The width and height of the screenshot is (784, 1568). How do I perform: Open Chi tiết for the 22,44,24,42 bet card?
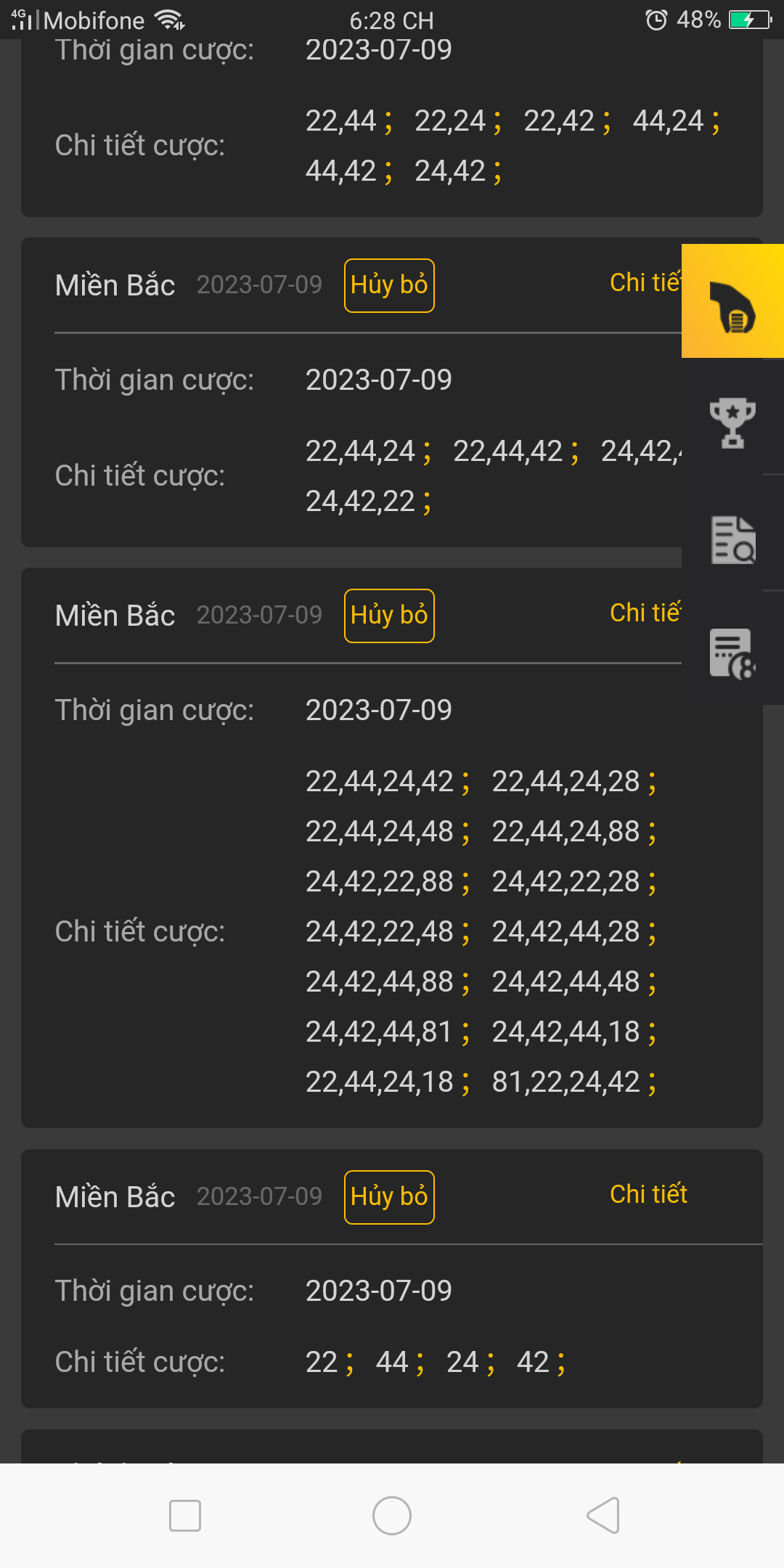click(x=645, y=613)
